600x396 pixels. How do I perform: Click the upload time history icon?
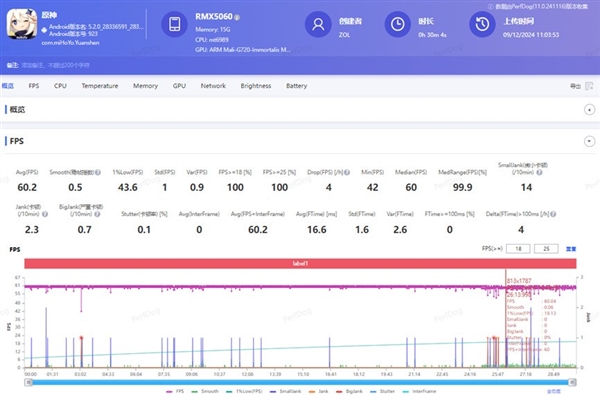tap(482, 24)
